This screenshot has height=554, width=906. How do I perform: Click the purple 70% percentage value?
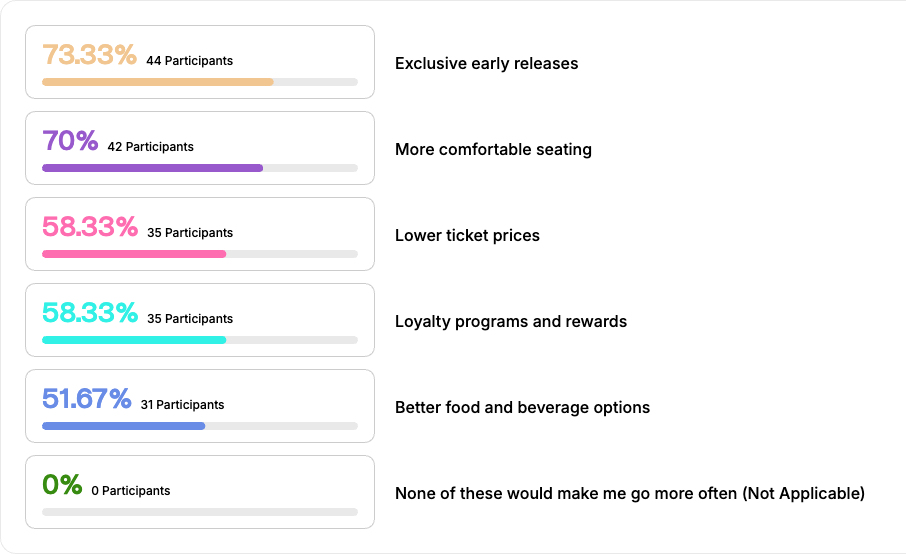pyautogui.click(x=70, y=142)
